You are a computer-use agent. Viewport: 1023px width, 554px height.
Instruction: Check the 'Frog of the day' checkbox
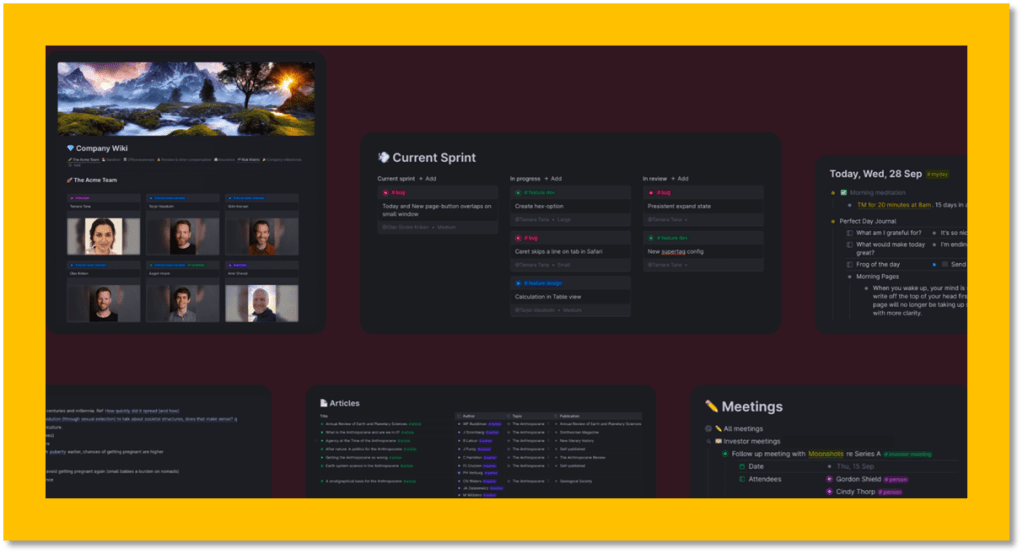tap(849, 264)
